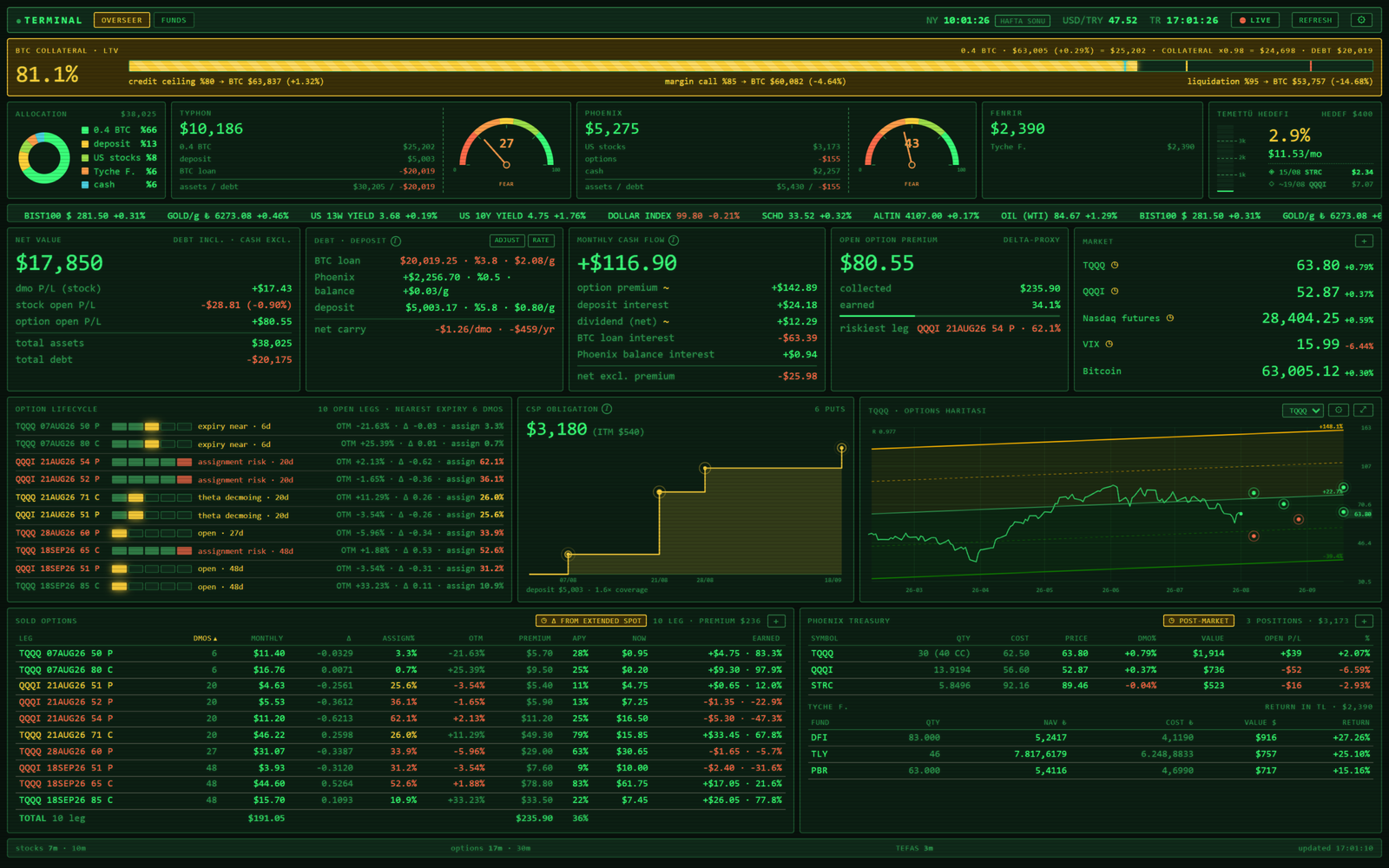The image size is (1389, 868).
Task: Toggle the Post-Market price badge
Action: click(1198, 621)
